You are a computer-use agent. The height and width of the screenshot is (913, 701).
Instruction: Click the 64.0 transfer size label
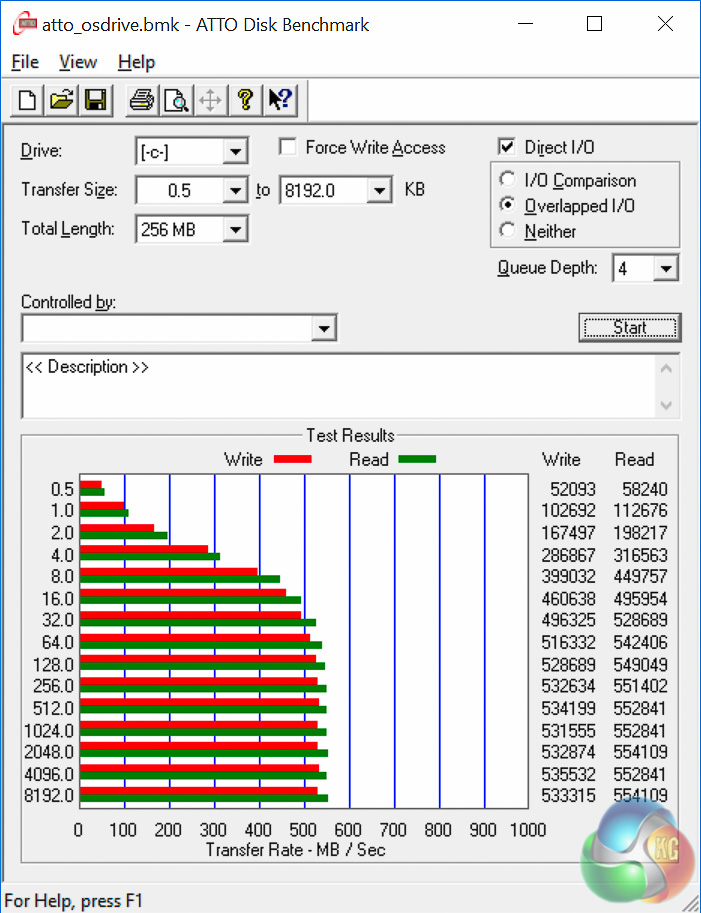click(58, 642)
